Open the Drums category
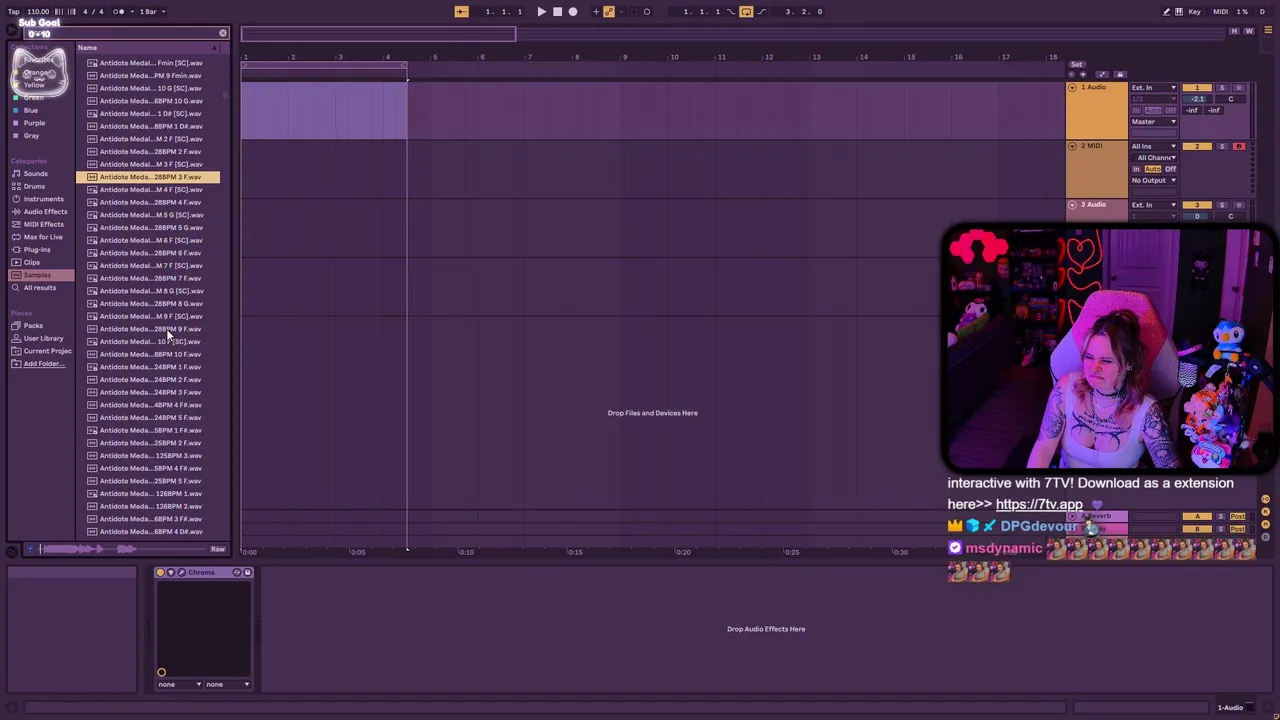The width and height of the screenshot is (1280, 720). click(34, 186)
